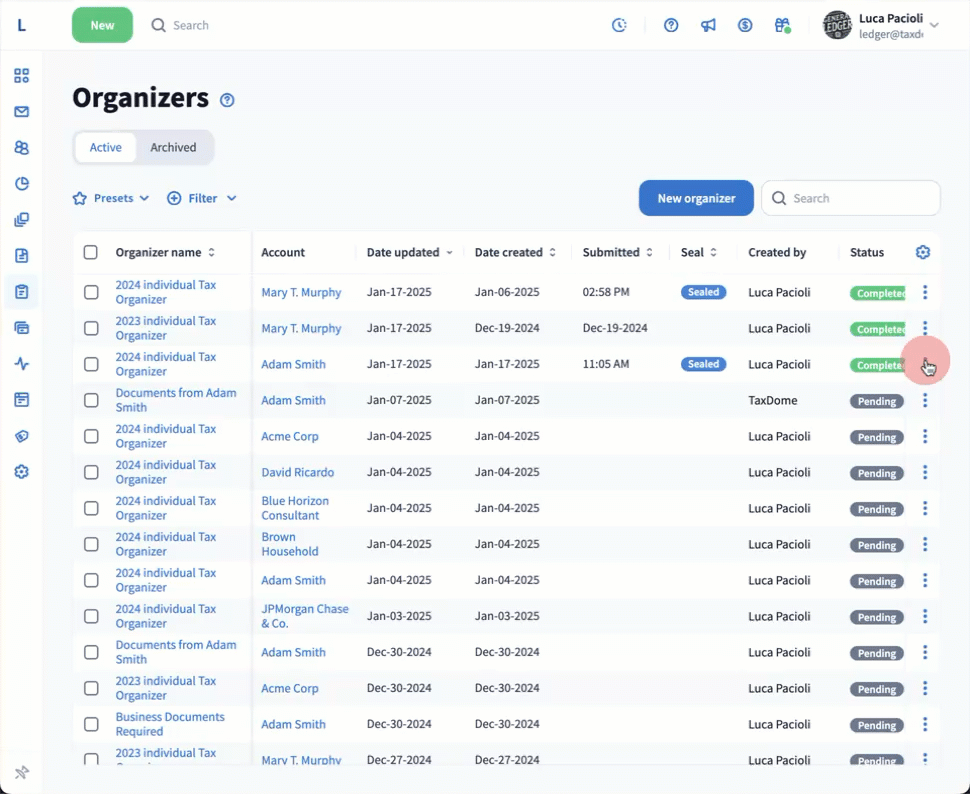
Task: Open the timer clock icon in header
Action: pyautogui.click(x=620, y=25)
